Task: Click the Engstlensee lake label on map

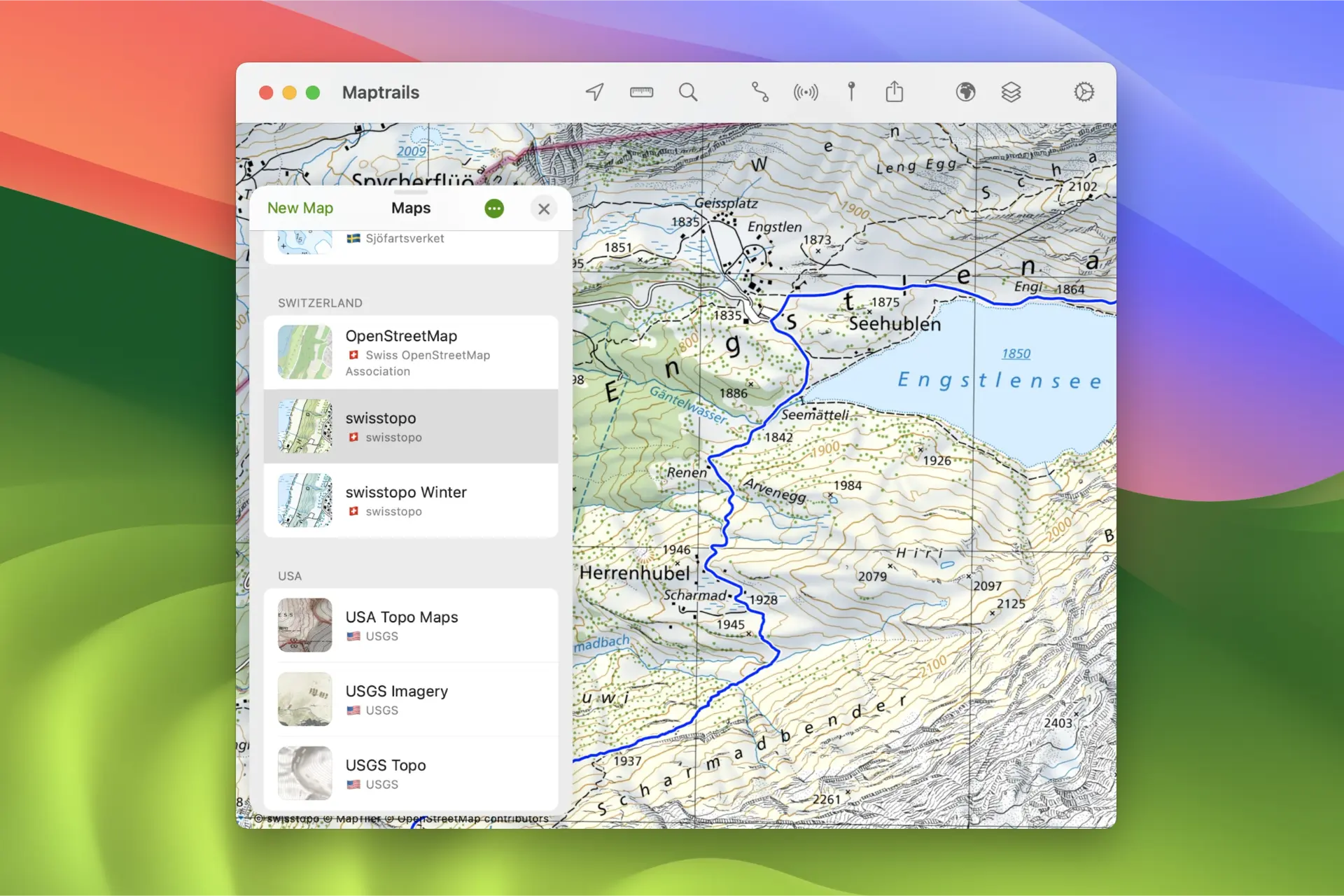Action: [x=1000, y=380]
